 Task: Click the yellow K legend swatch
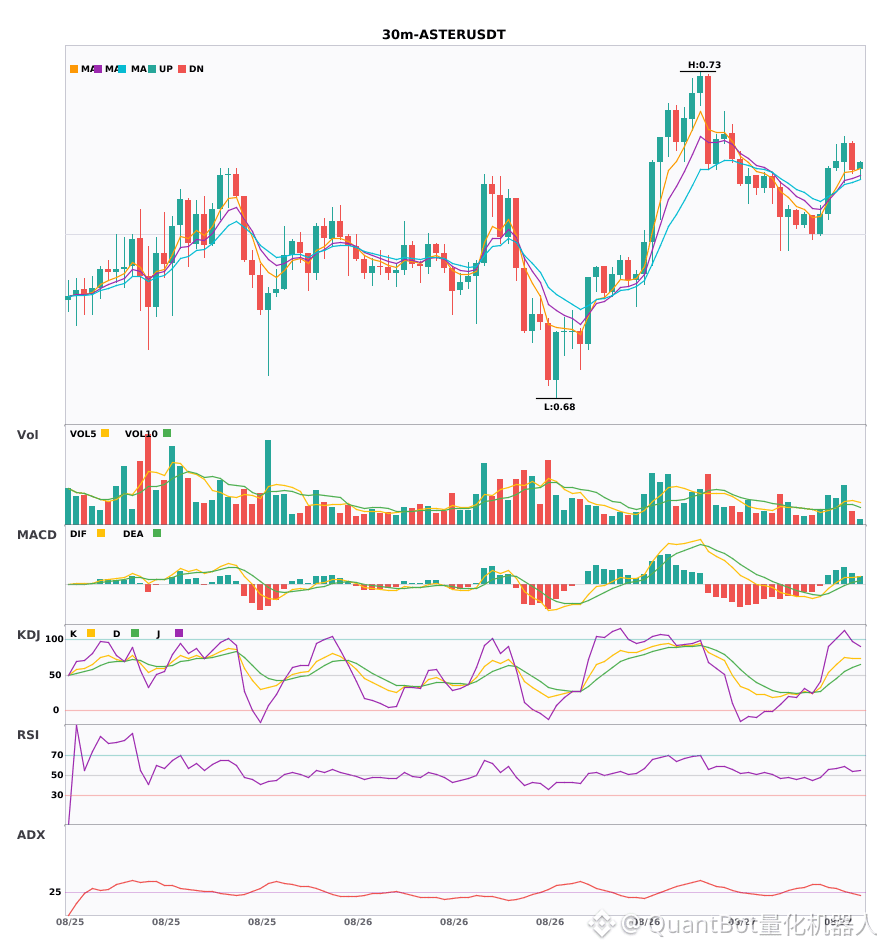coord(91,633)
